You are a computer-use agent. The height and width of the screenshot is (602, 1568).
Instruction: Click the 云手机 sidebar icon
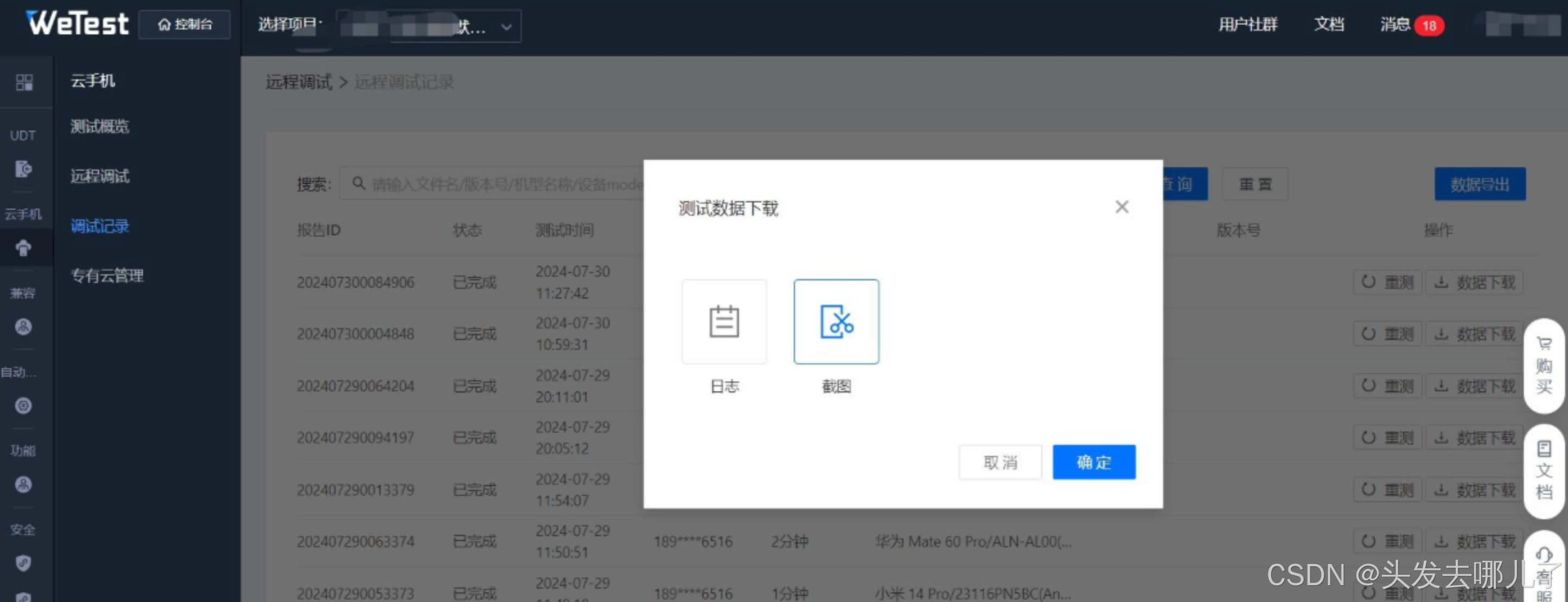pyautogui.click(x=23, y=248)
